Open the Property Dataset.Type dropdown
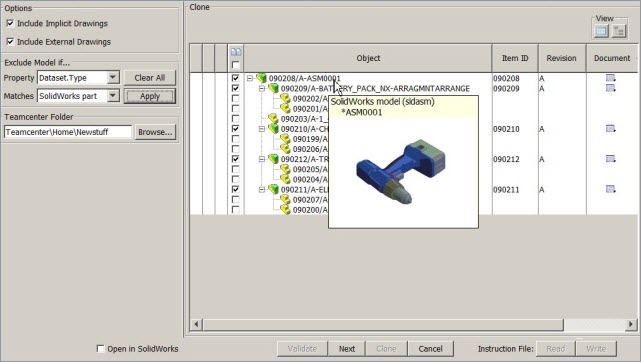This screenshot has height=362, width=641. pos(113,77)
